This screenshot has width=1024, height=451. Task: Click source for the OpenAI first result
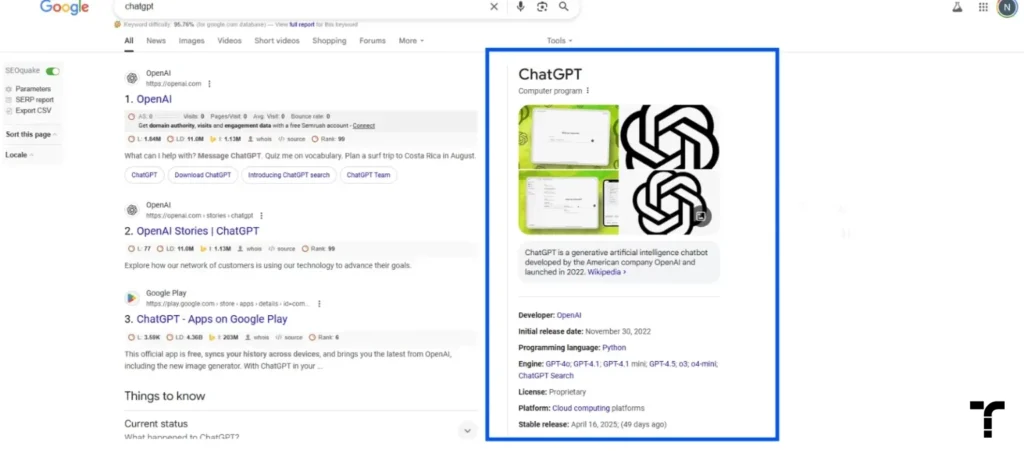(x=291, y=139)
